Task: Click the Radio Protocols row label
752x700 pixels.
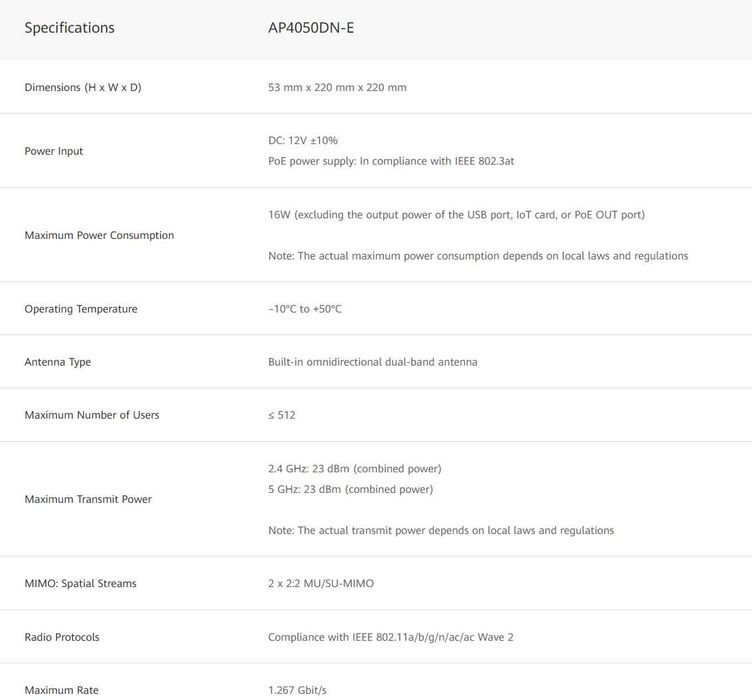Action: (x=62, y=637)
